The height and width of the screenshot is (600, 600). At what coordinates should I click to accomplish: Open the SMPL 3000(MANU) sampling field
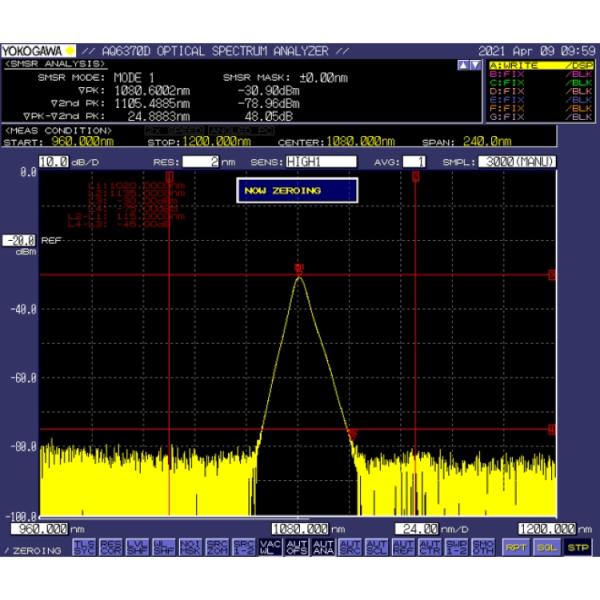coord(516,161)
